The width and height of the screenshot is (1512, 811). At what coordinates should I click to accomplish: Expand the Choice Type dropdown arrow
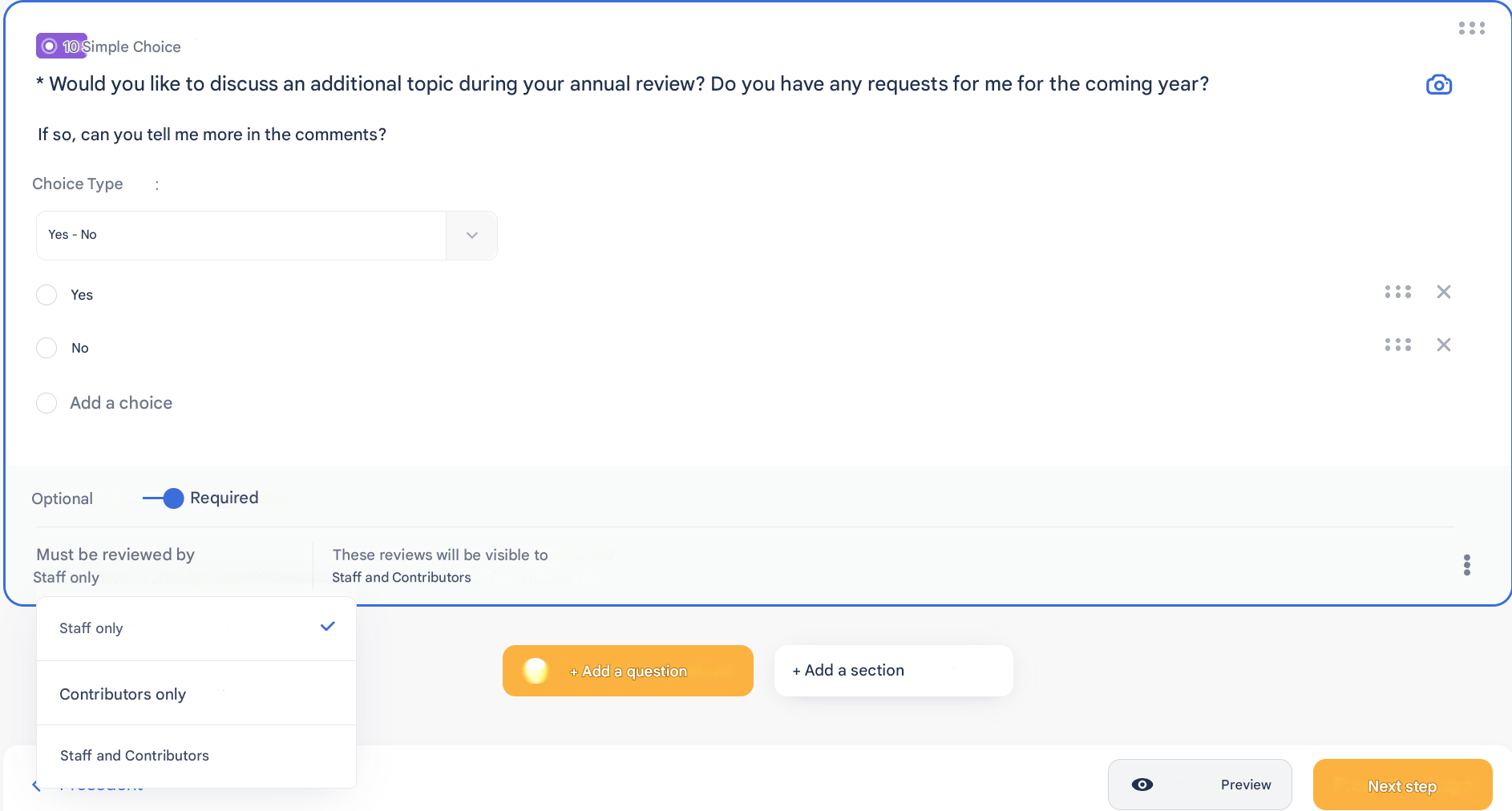click(x=471, y=236)
